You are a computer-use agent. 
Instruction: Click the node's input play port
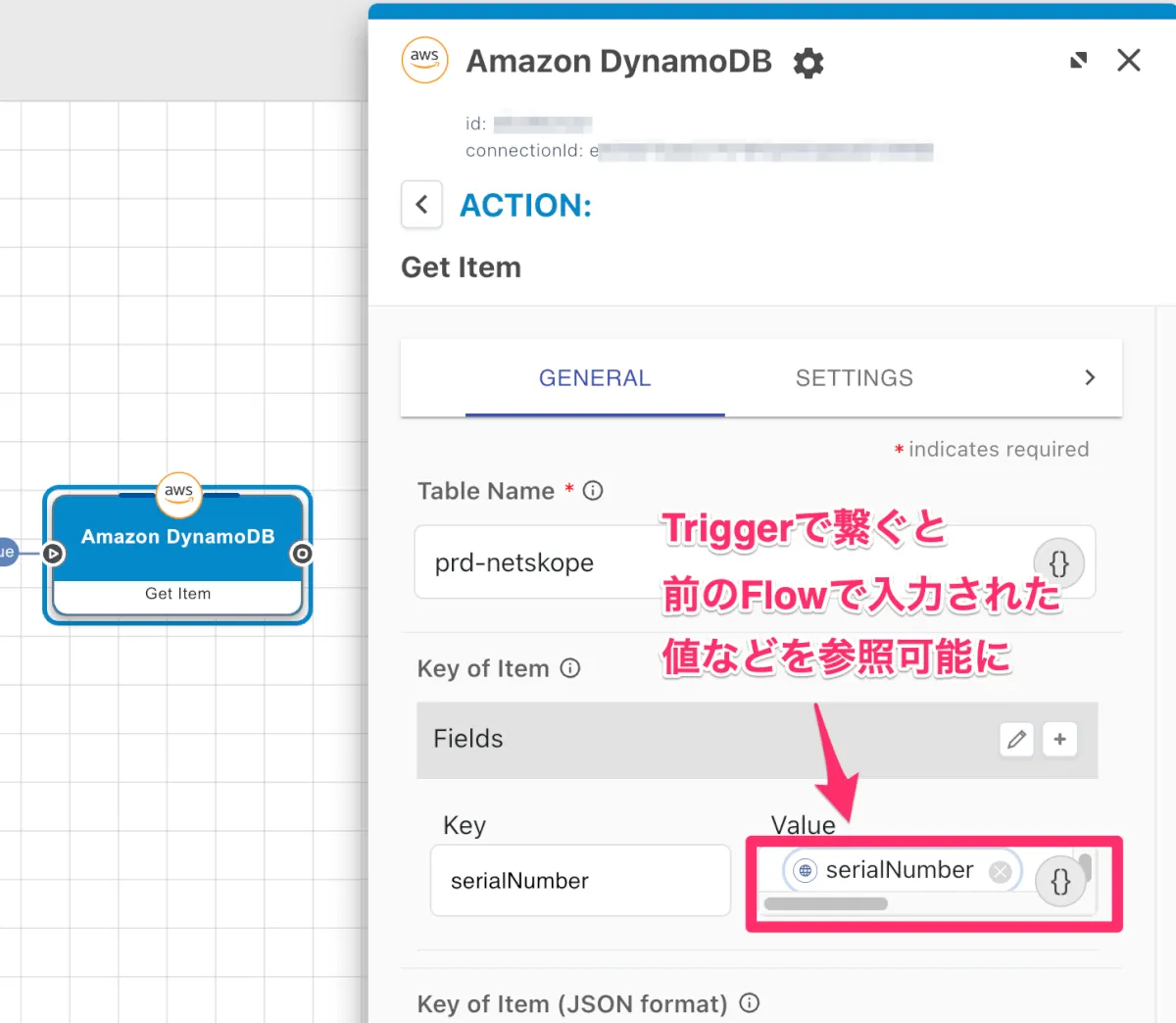pos(54,554)
